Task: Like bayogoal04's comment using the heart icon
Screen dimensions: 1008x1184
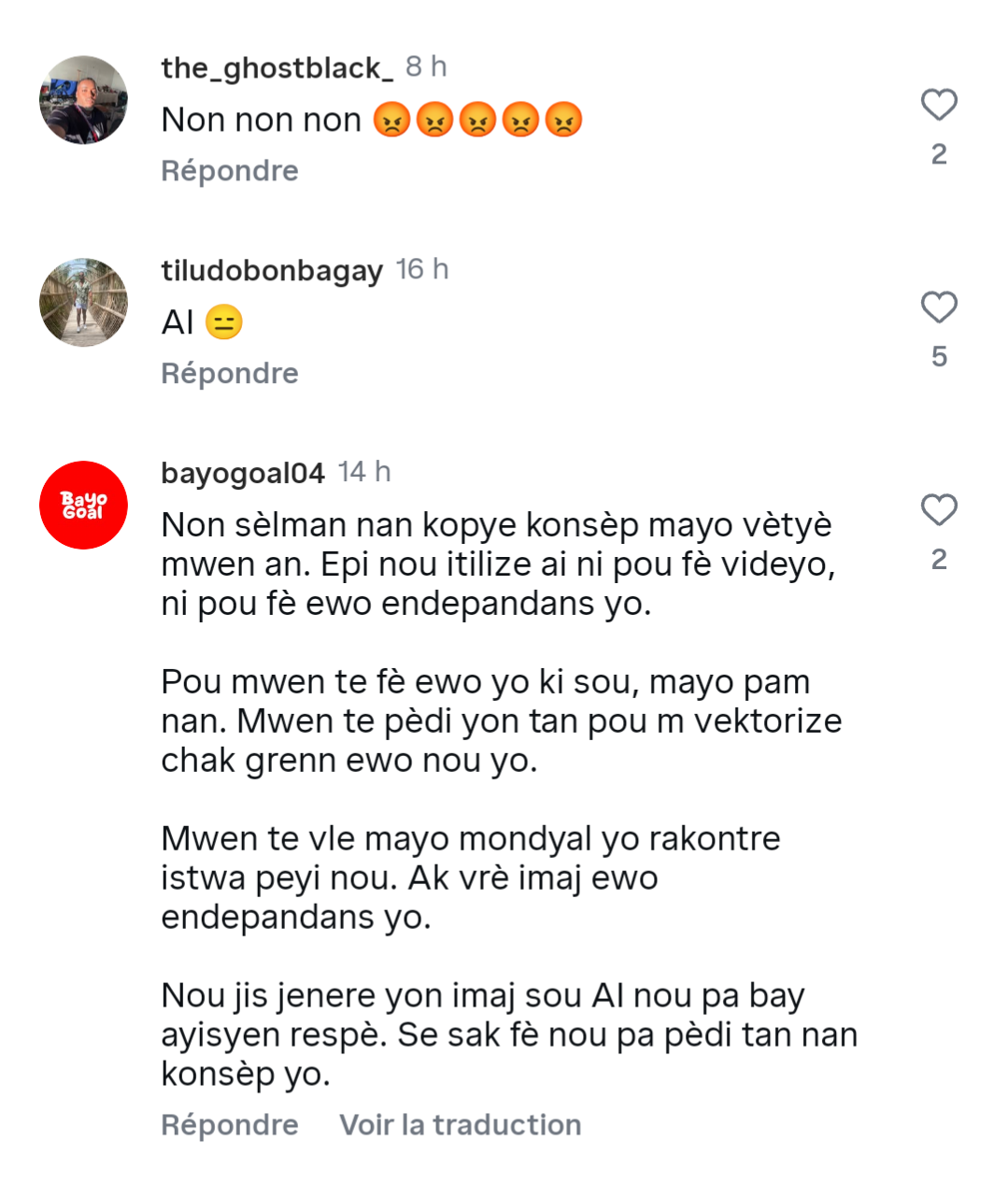Action: [x=939, y=510]
